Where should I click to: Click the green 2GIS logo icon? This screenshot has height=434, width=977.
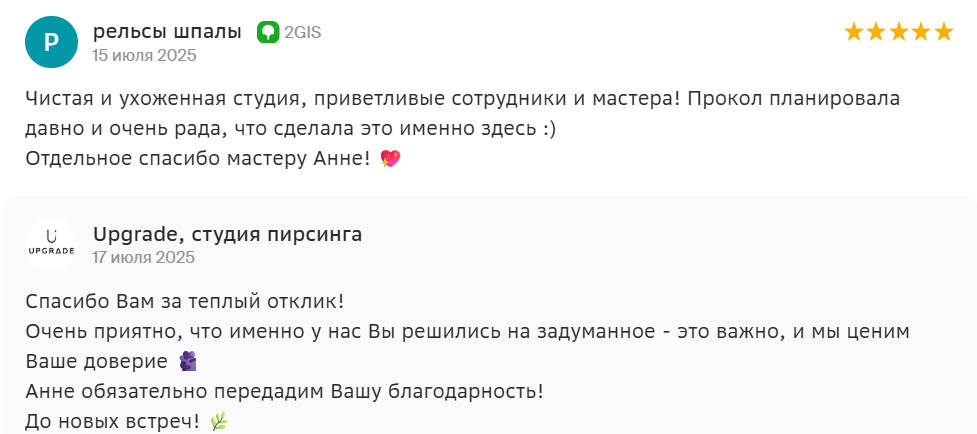pyautogui.click(x=268, y=32)
